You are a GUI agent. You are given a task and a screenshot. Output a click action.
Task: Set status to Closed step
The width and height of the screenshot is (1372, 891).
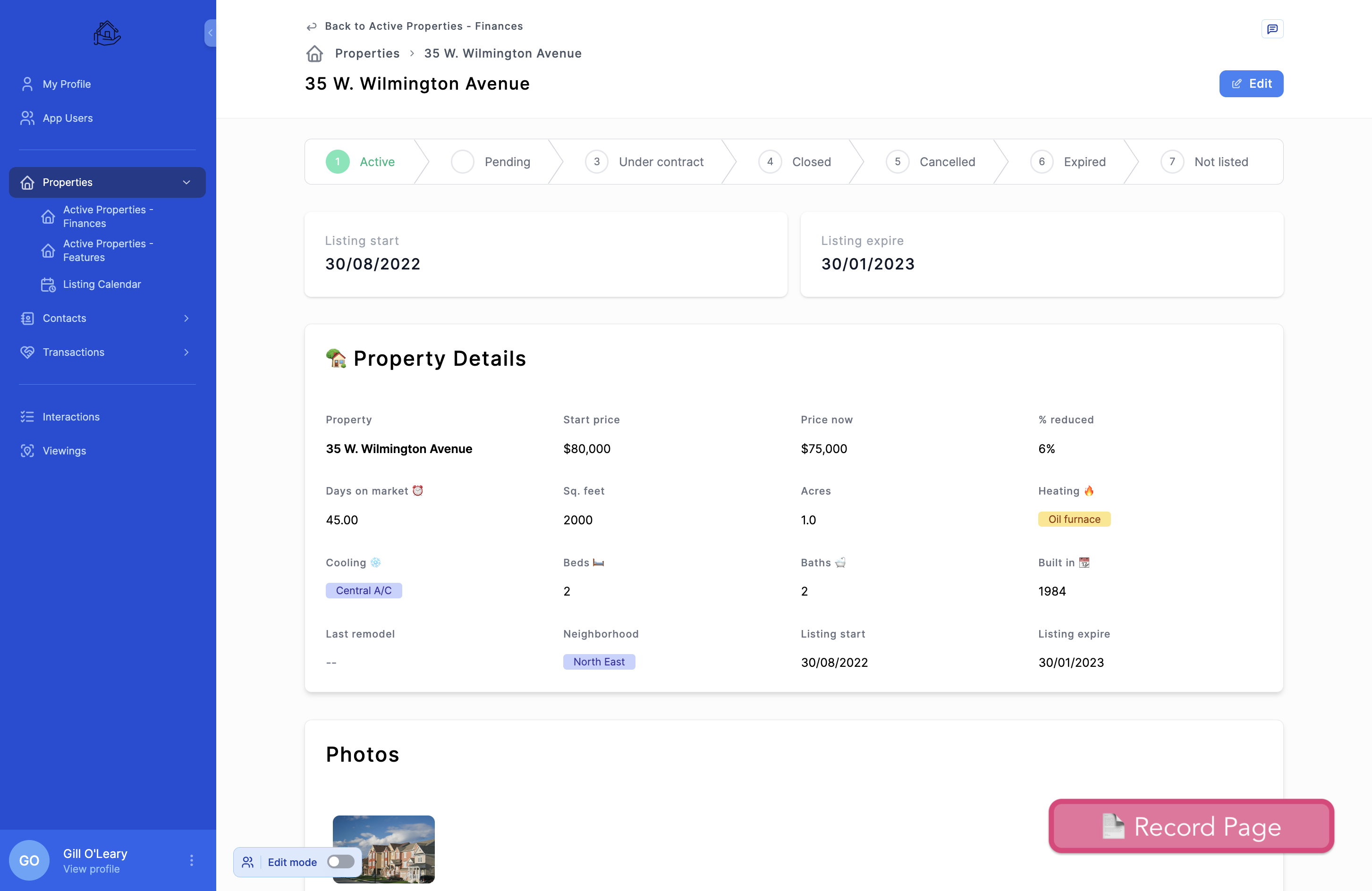tap(795, 162)
